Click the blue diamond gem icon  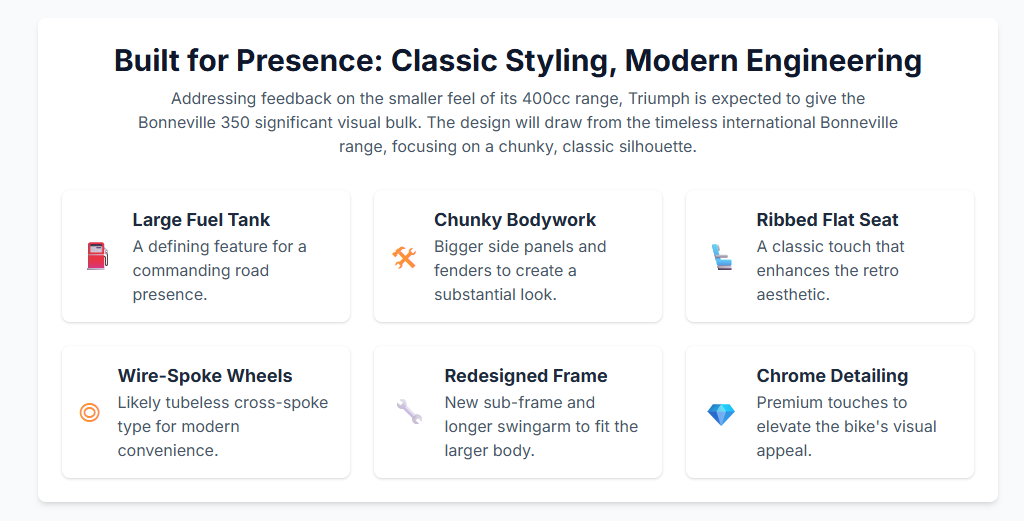click(x=721, y=413)
